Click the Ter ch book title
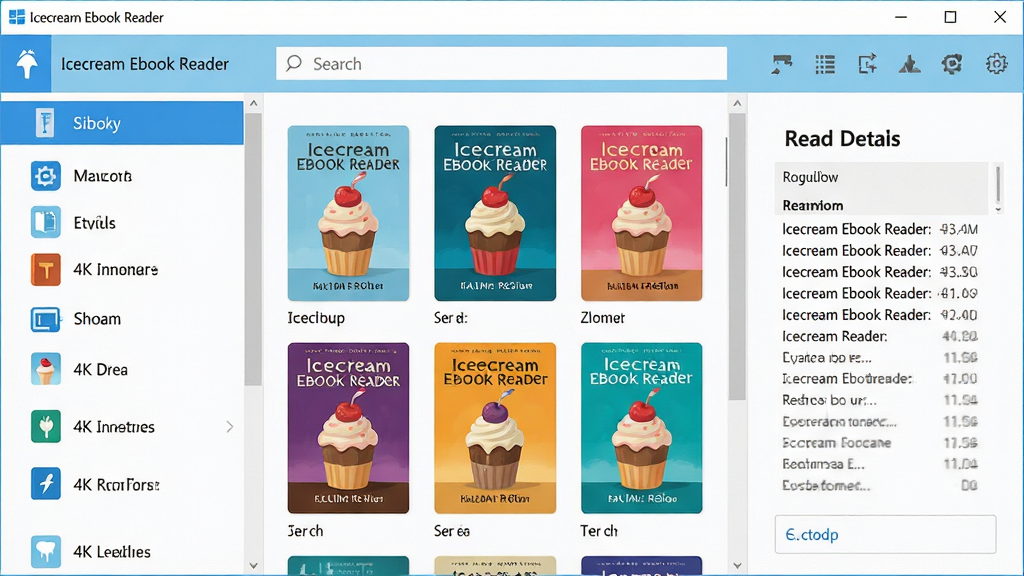 [x=599, y=531]
